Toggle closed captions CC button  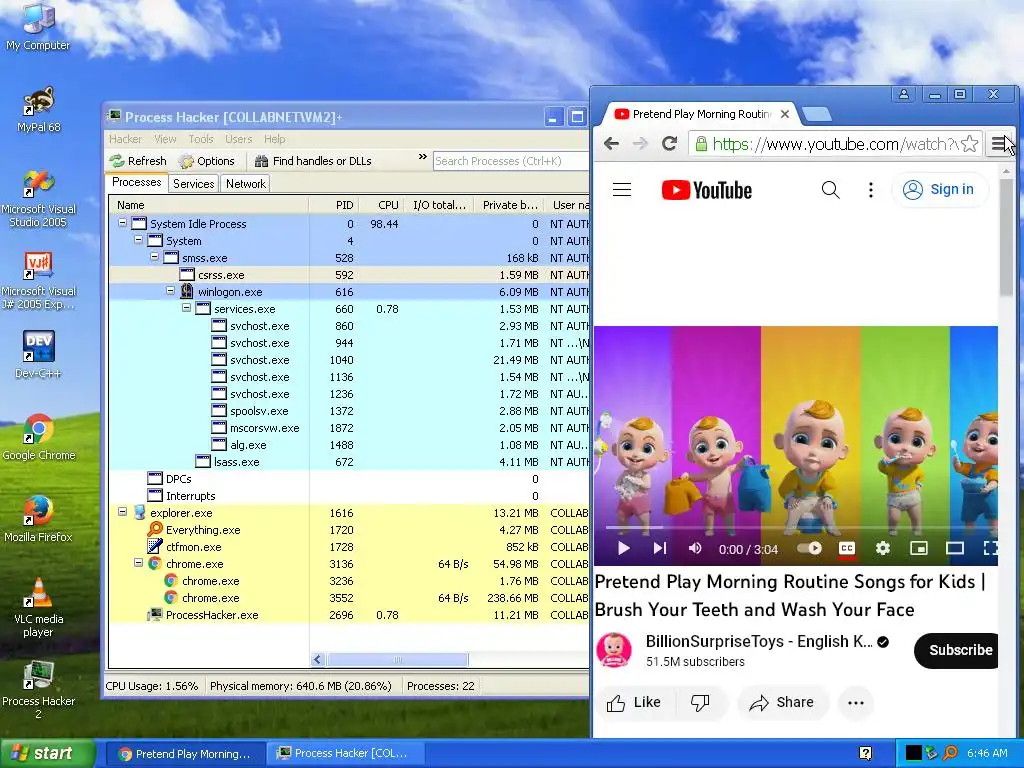846,549
